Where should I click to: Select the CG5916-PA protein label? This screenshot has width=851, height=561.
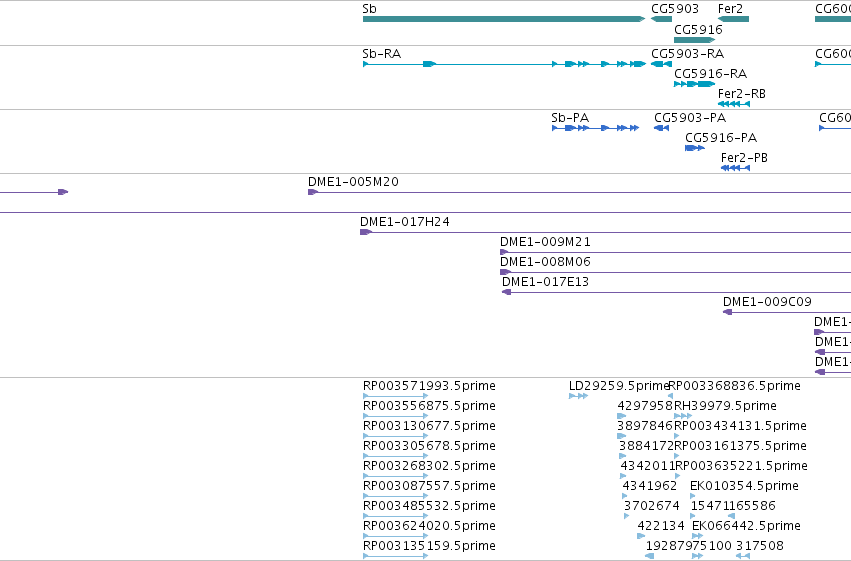click(721, 138)
